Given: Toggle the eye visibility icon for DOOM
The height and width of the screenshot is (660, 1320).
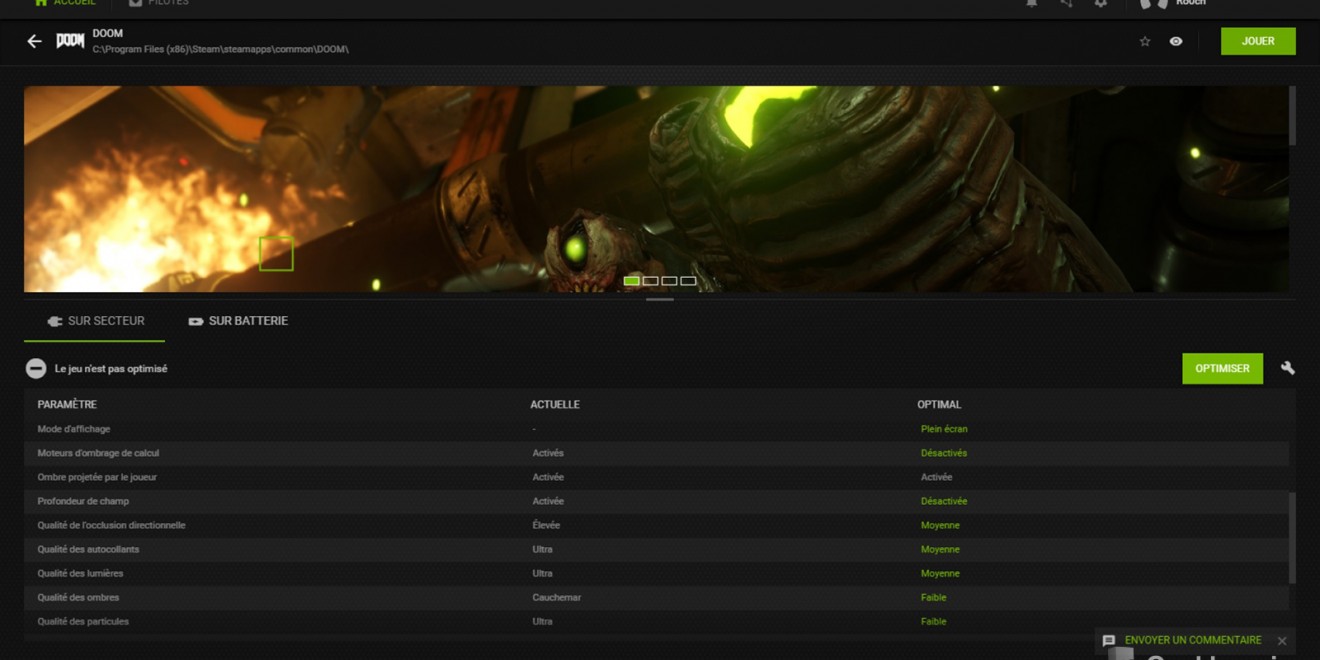Looking at the screenshot, I should (x=1176, y=41).
